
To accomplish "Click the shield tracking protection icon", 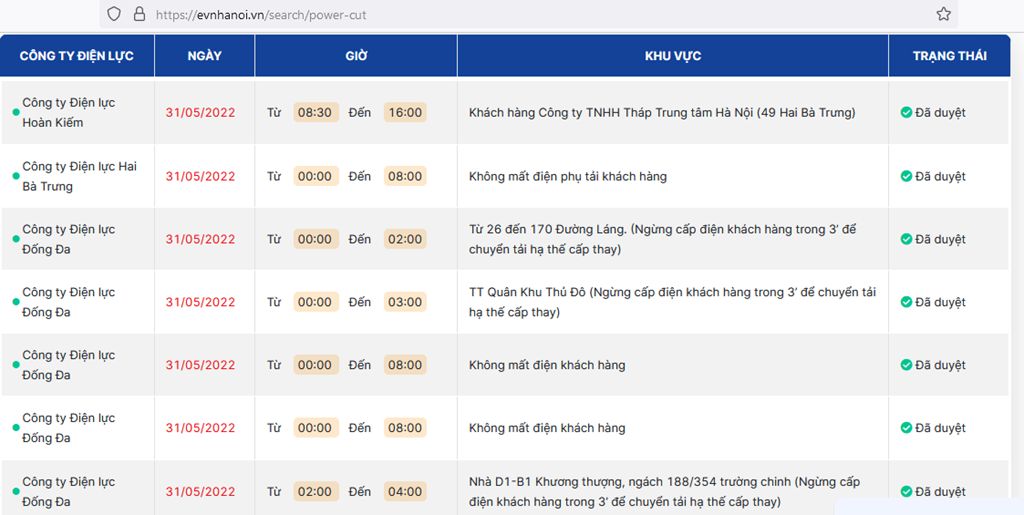I will (x=114, y=14).
